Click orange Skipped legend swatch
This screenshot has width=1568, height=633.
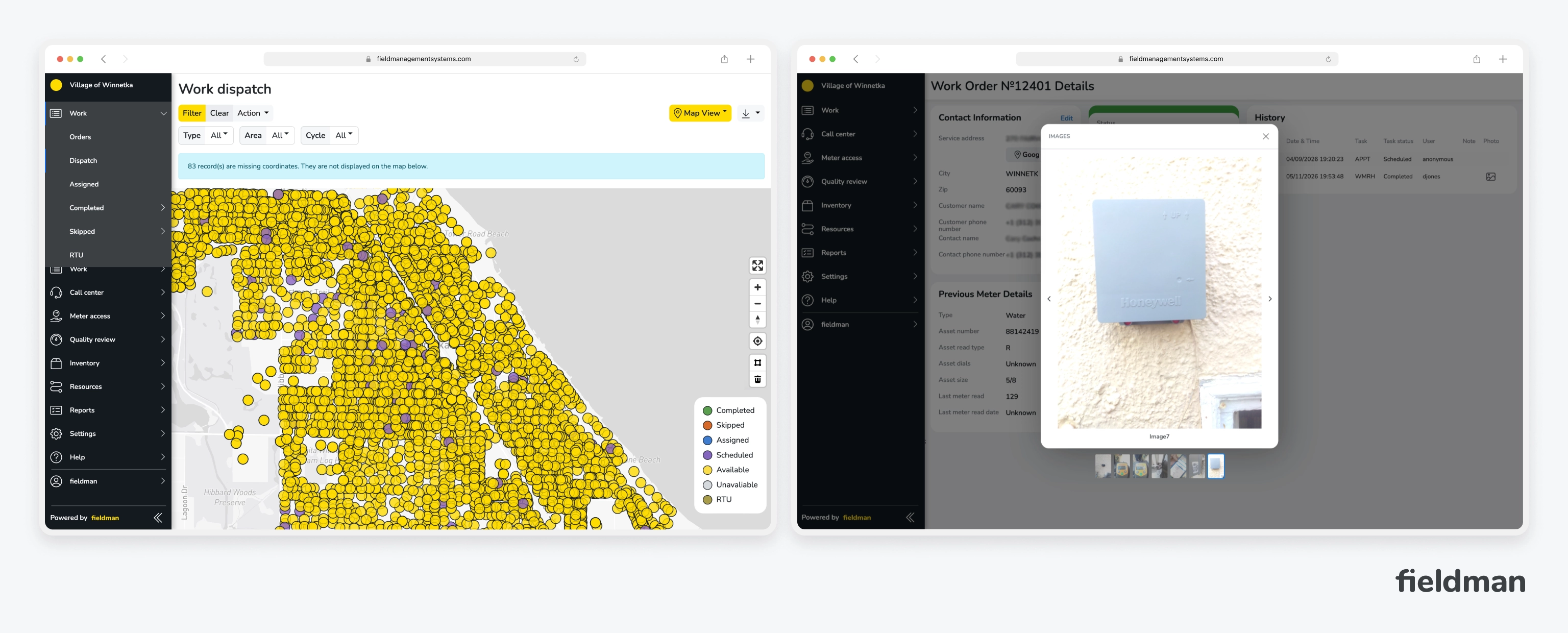pos(707,425)
